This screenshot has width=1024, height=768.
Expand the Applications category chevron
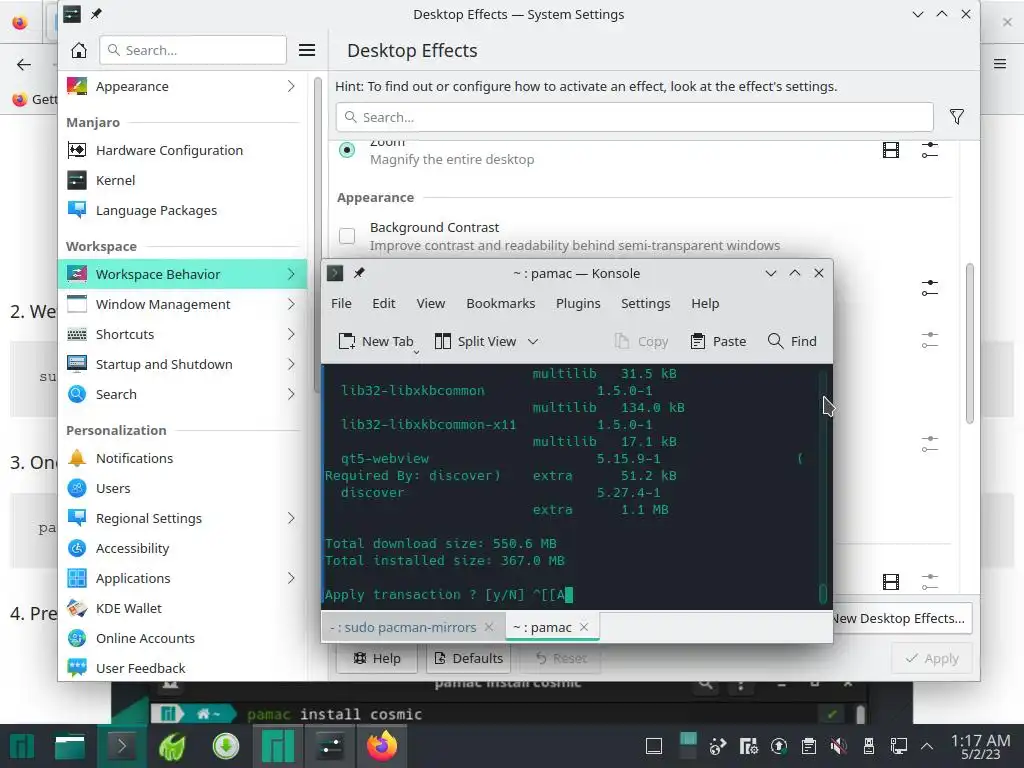[x=291, y=579]
